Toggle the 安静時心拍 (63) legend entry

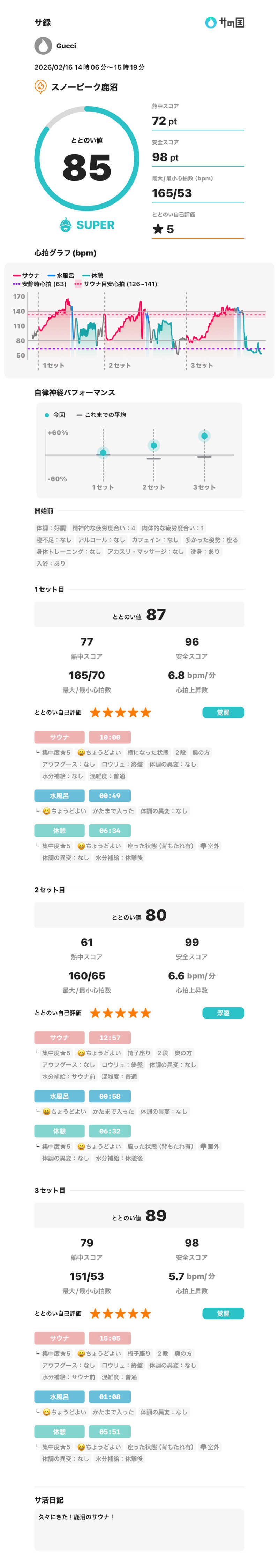click(x=40, y=284)
